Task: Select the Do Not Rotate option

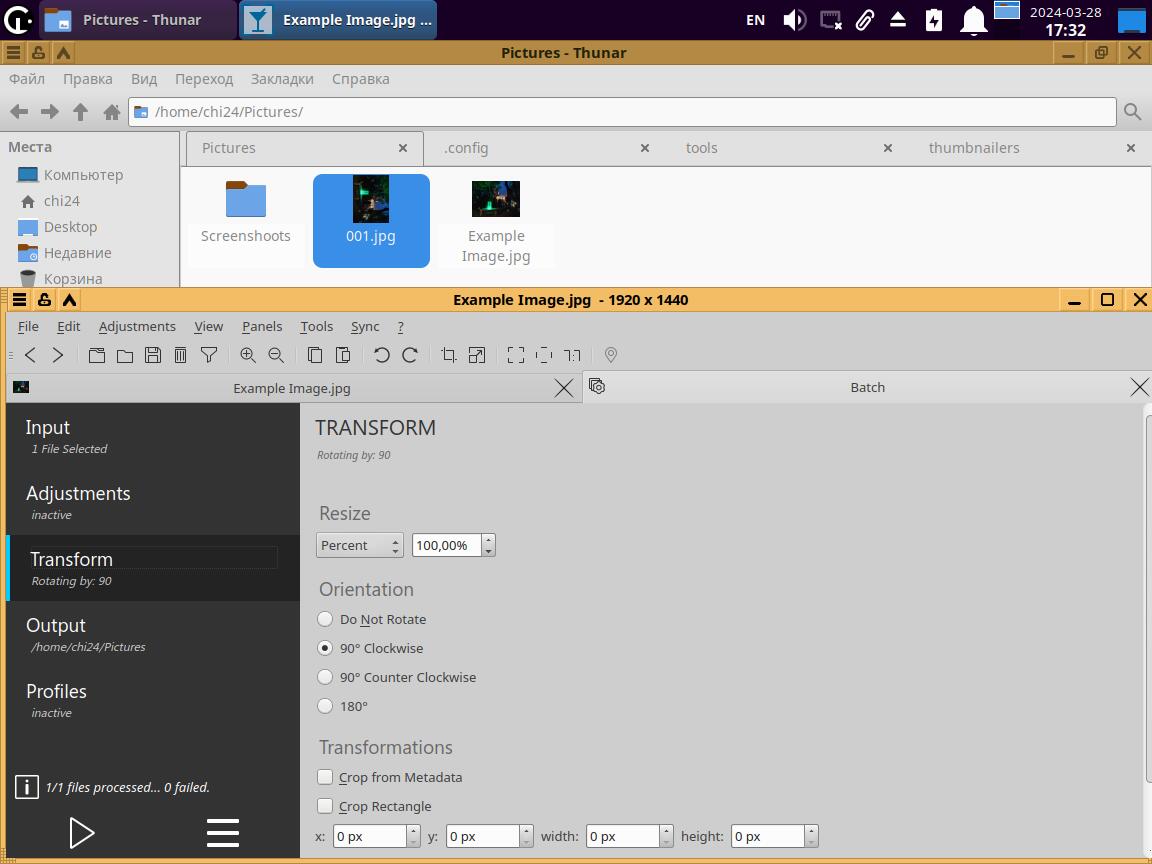Action: coord(325,619)
